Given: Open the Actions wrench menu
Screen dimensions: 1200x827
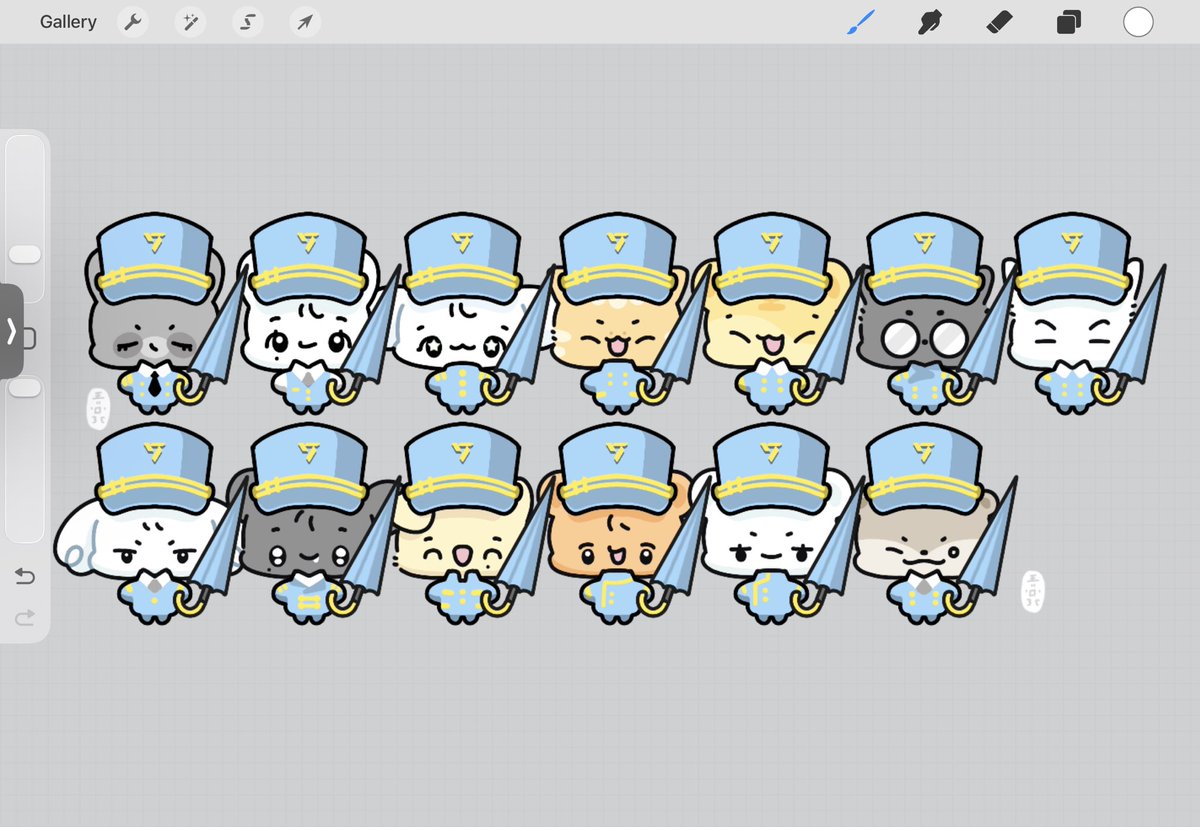Looking at the screenshot, I should 132,22.
